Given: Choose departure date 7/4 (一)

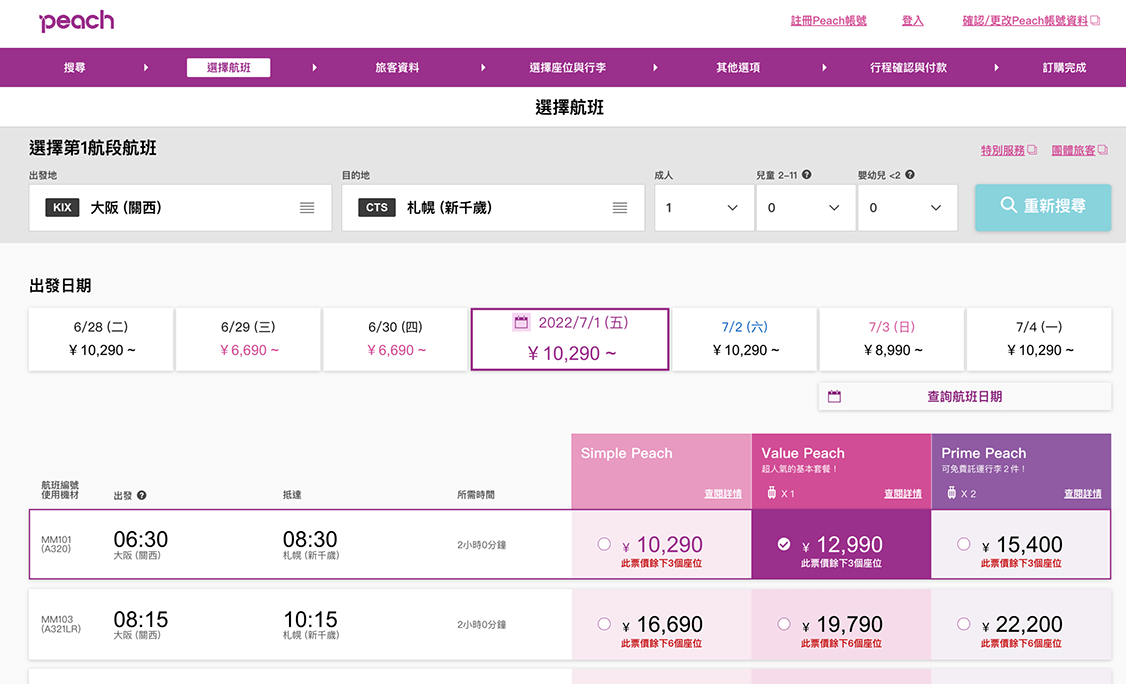Looking at the screenshot, I should coord(1039,339).
